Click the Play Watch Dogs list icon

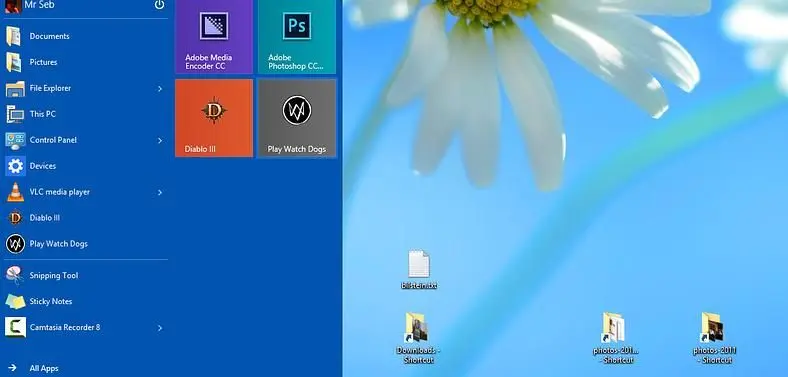click(15, 244)
